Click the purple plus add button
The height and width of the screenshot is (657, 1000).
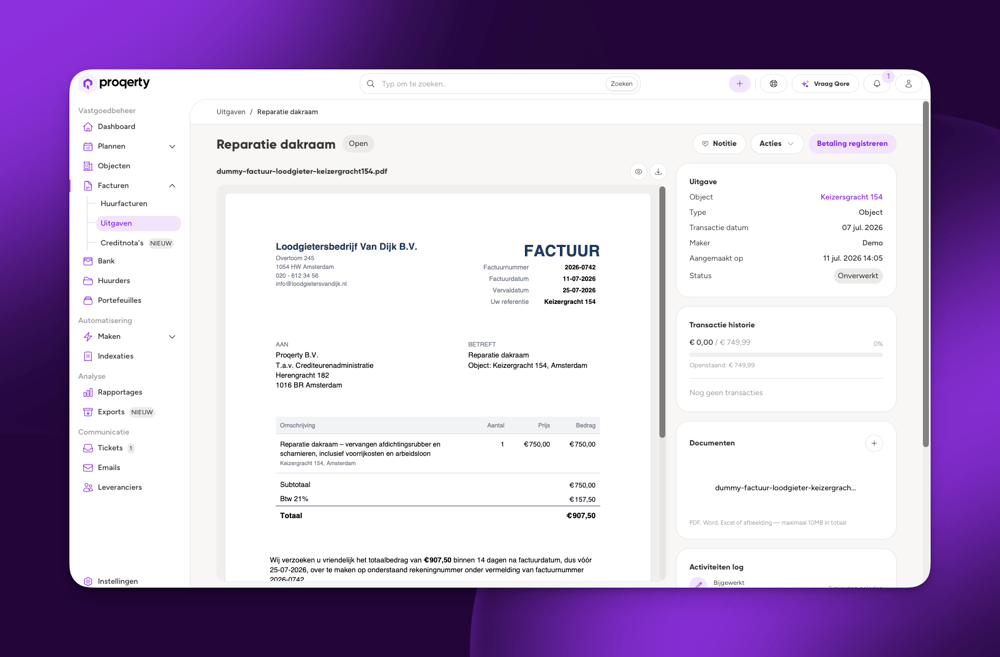click(x=739, y=84)
